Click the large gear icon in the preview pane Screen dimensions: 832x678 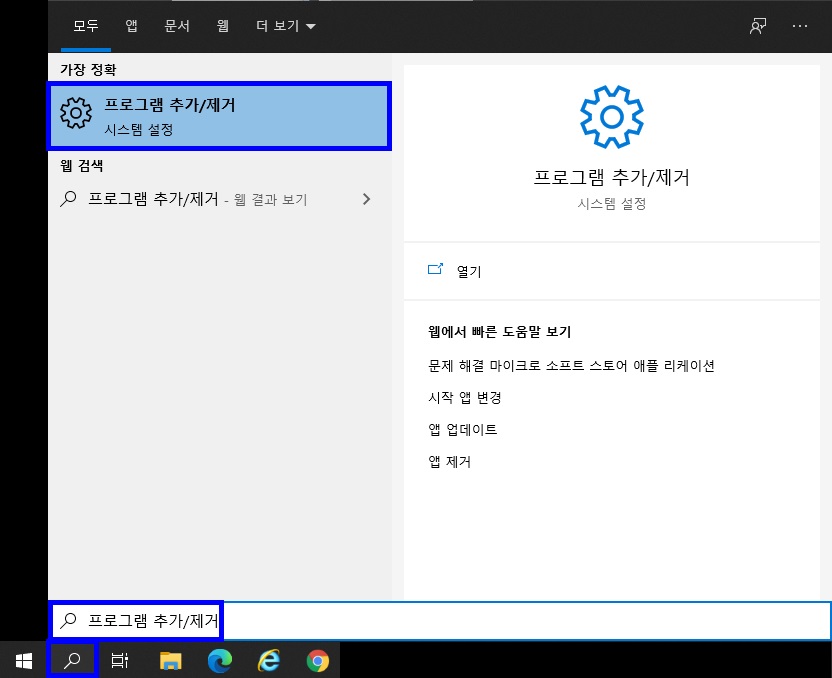[611, 116]
